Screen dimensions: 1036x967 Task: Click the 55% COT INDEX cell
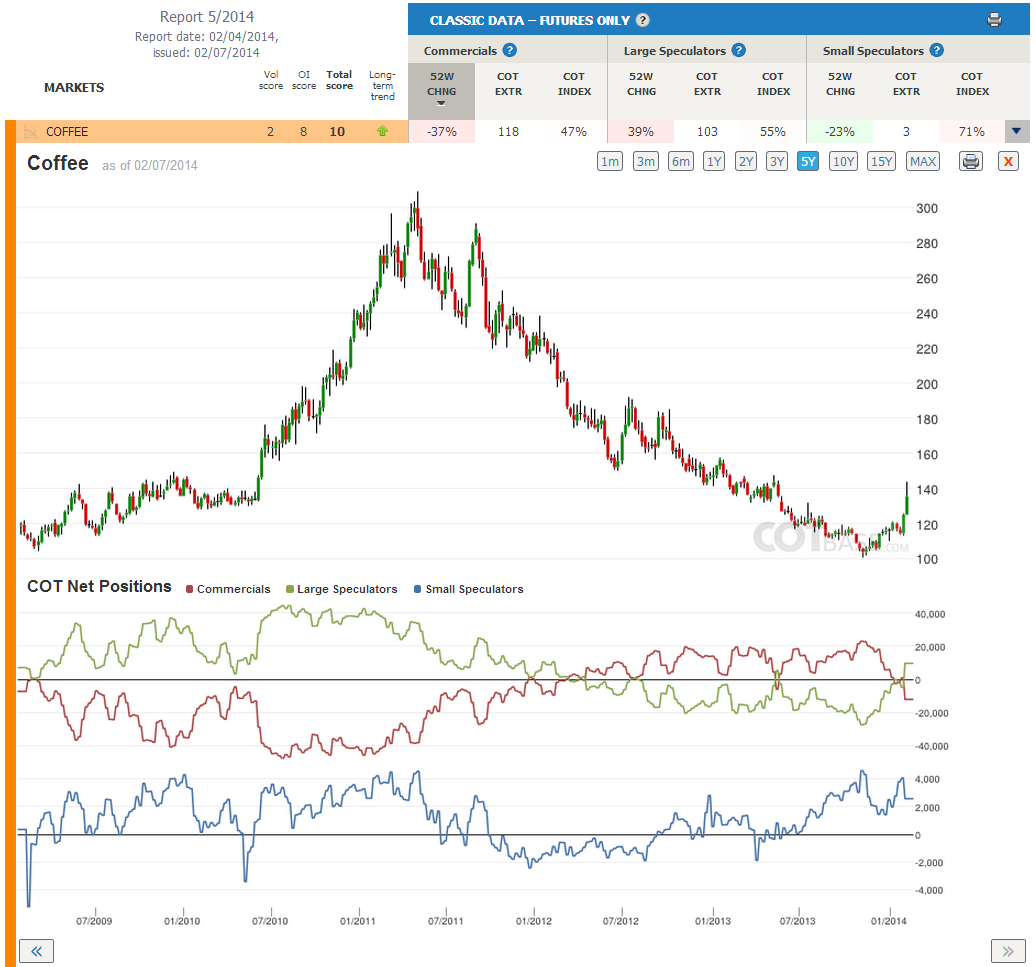(x=772, y=131)
